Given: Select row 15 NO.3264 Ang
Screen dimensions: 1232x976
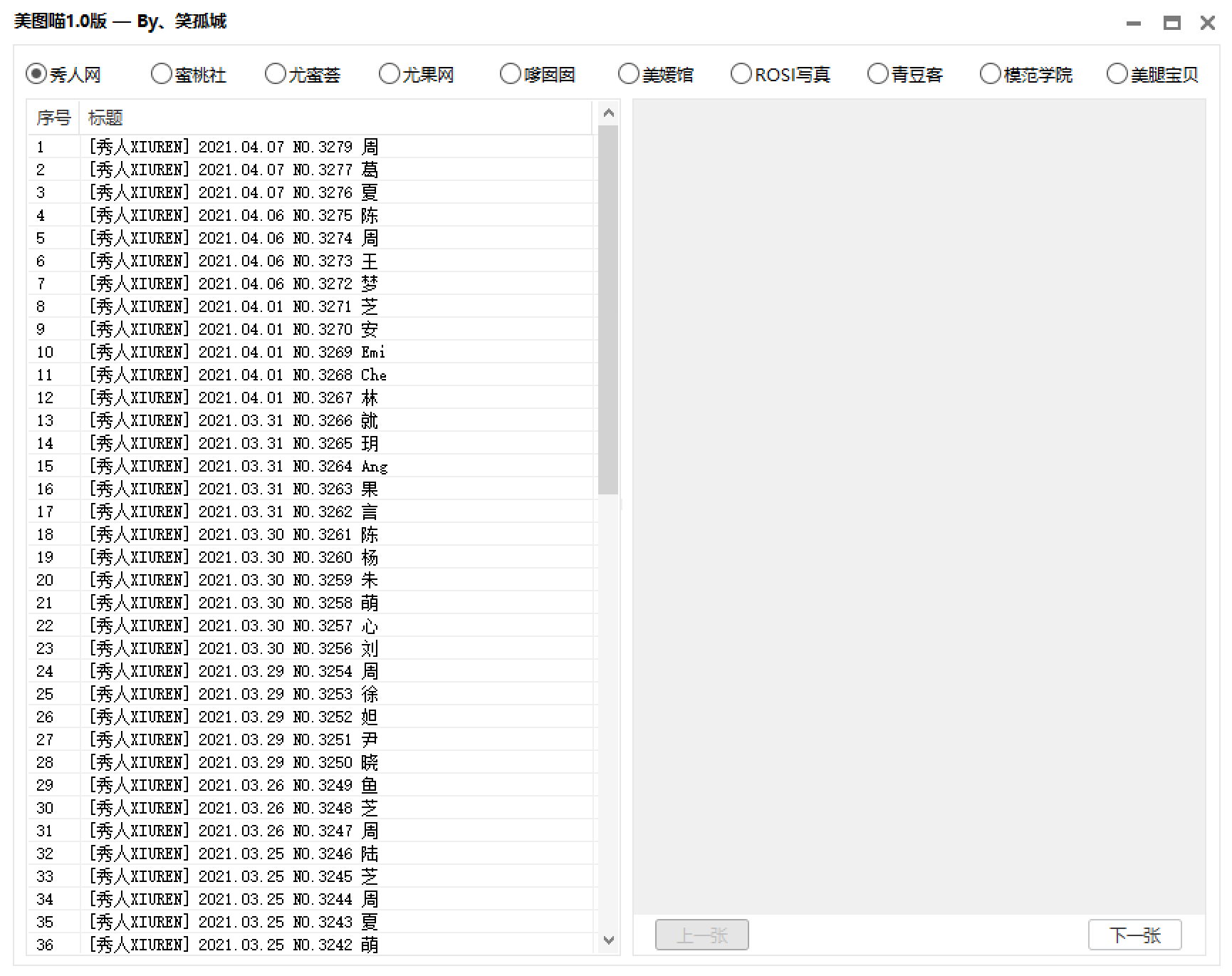Looking at the screenshot, I should [310, 466].
